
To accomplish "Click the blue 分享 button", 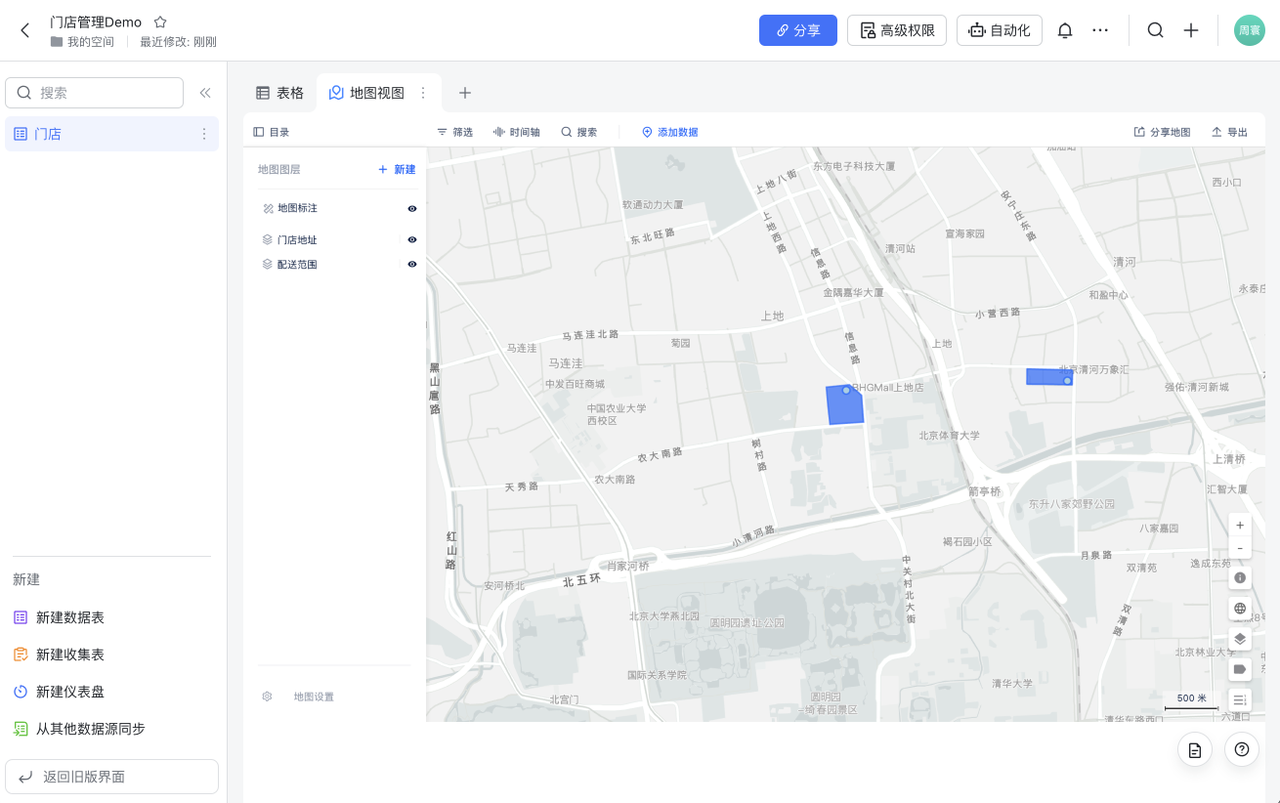I will (798, 30).
